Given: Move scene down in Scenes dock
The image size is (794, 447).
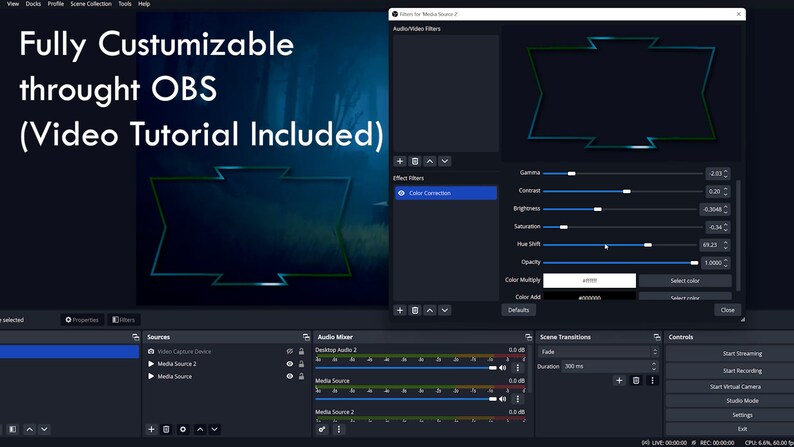Looking at the screenshot, I should coord(44,429).
